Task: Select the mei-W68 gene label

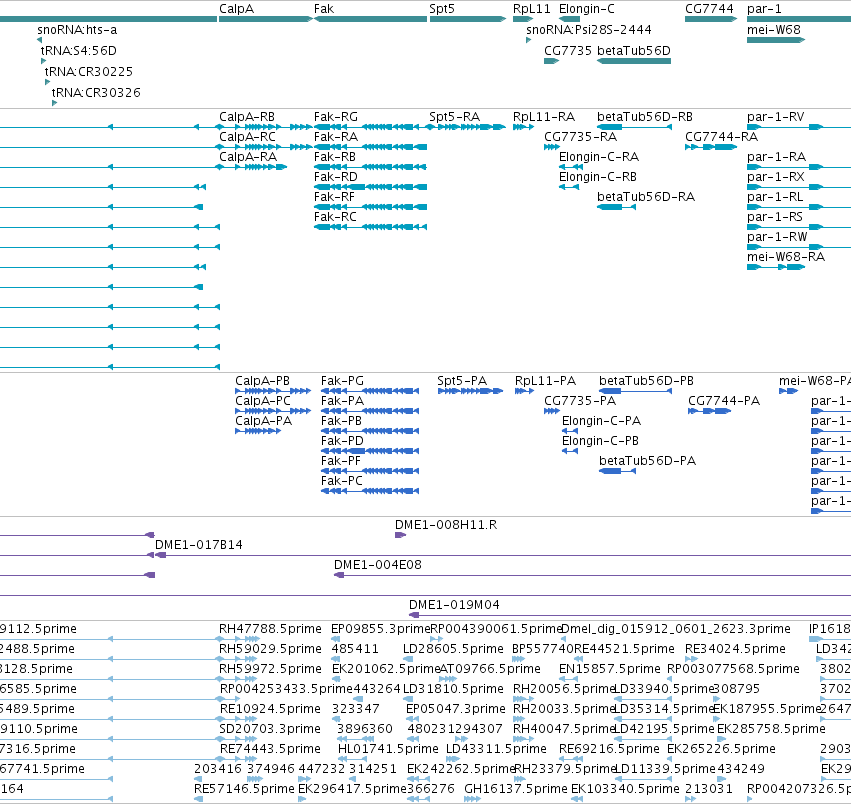Action: coord(774,30)
